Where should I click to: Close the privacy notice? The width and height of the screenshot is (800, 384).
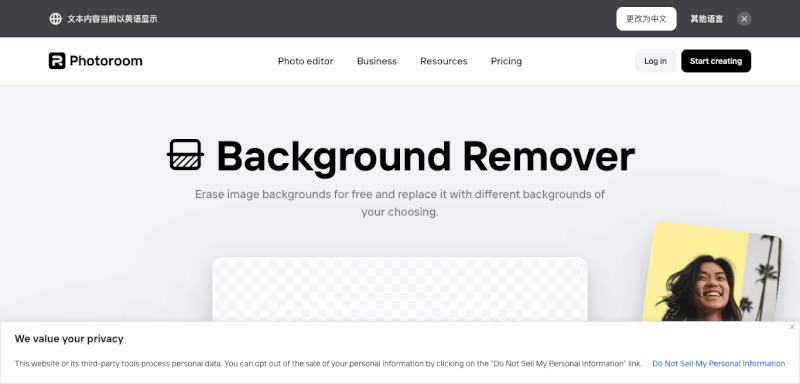click(x=791, y=327)
